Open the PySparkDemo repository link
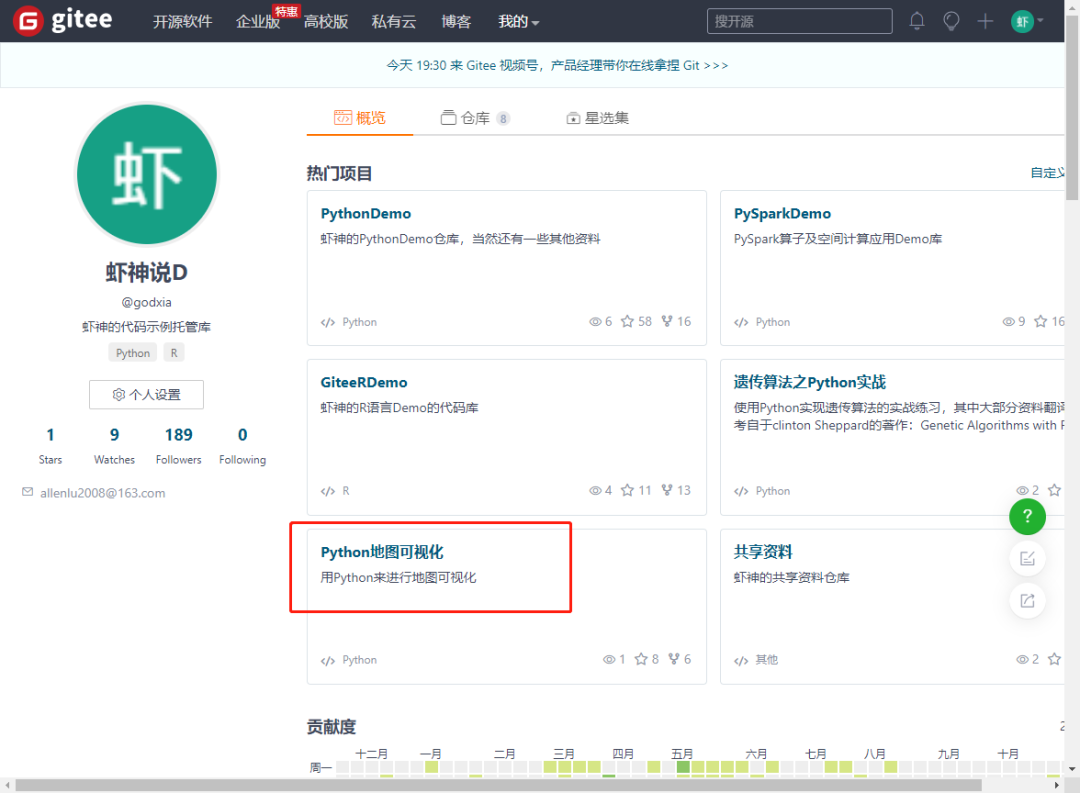 (782, 214)
